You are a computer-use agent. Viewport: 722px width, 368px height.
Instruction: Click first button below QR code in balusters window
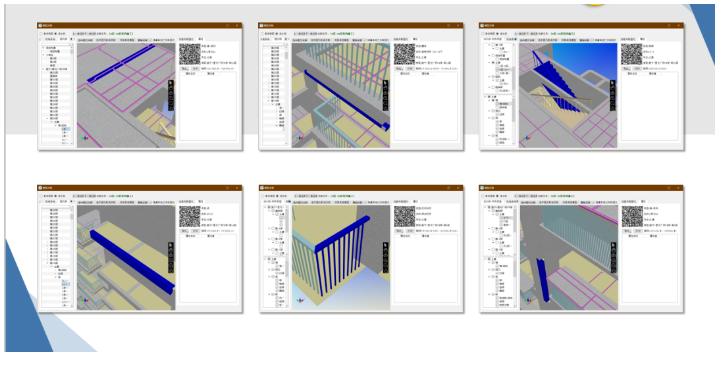[x=399, y=231]
